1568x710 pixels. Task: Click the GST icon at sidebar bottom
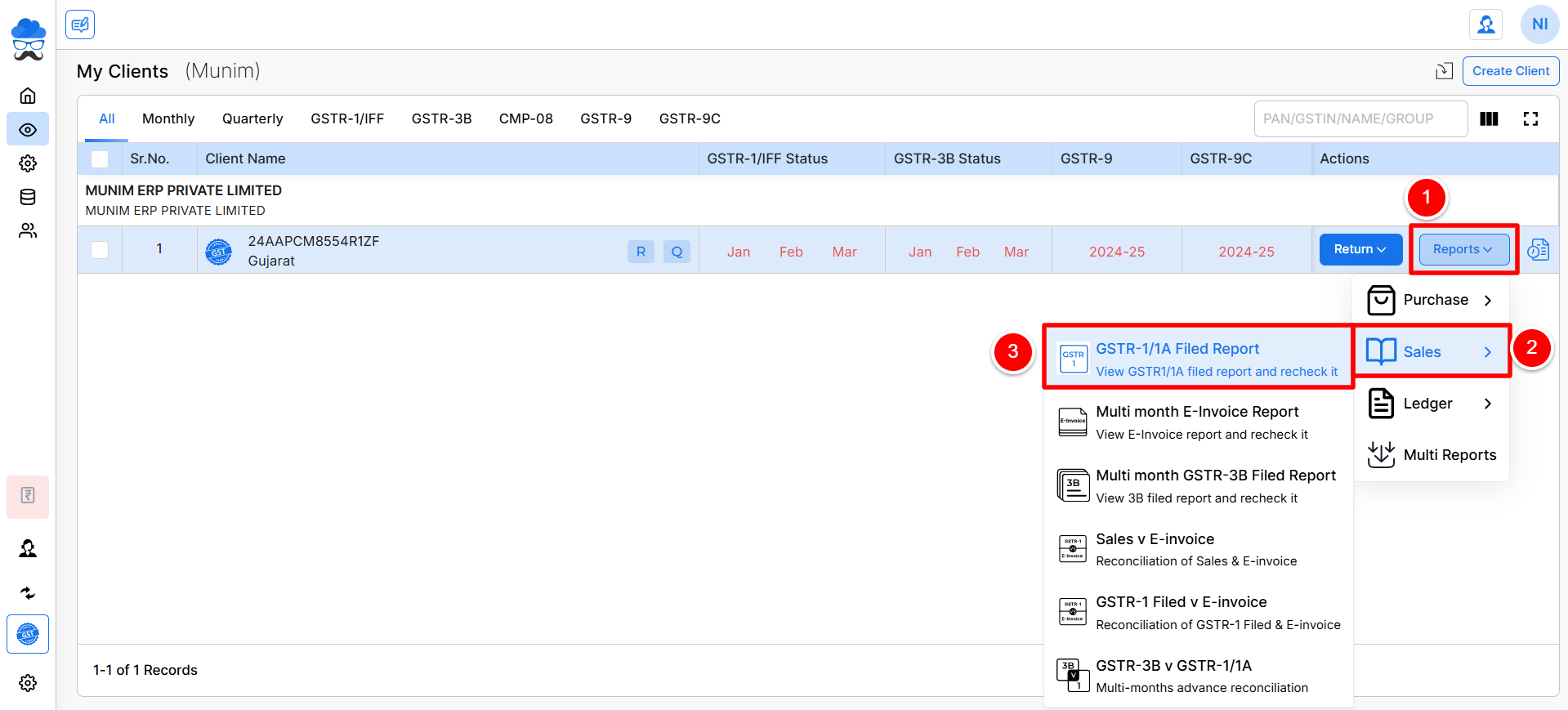[x=28, y=634]
